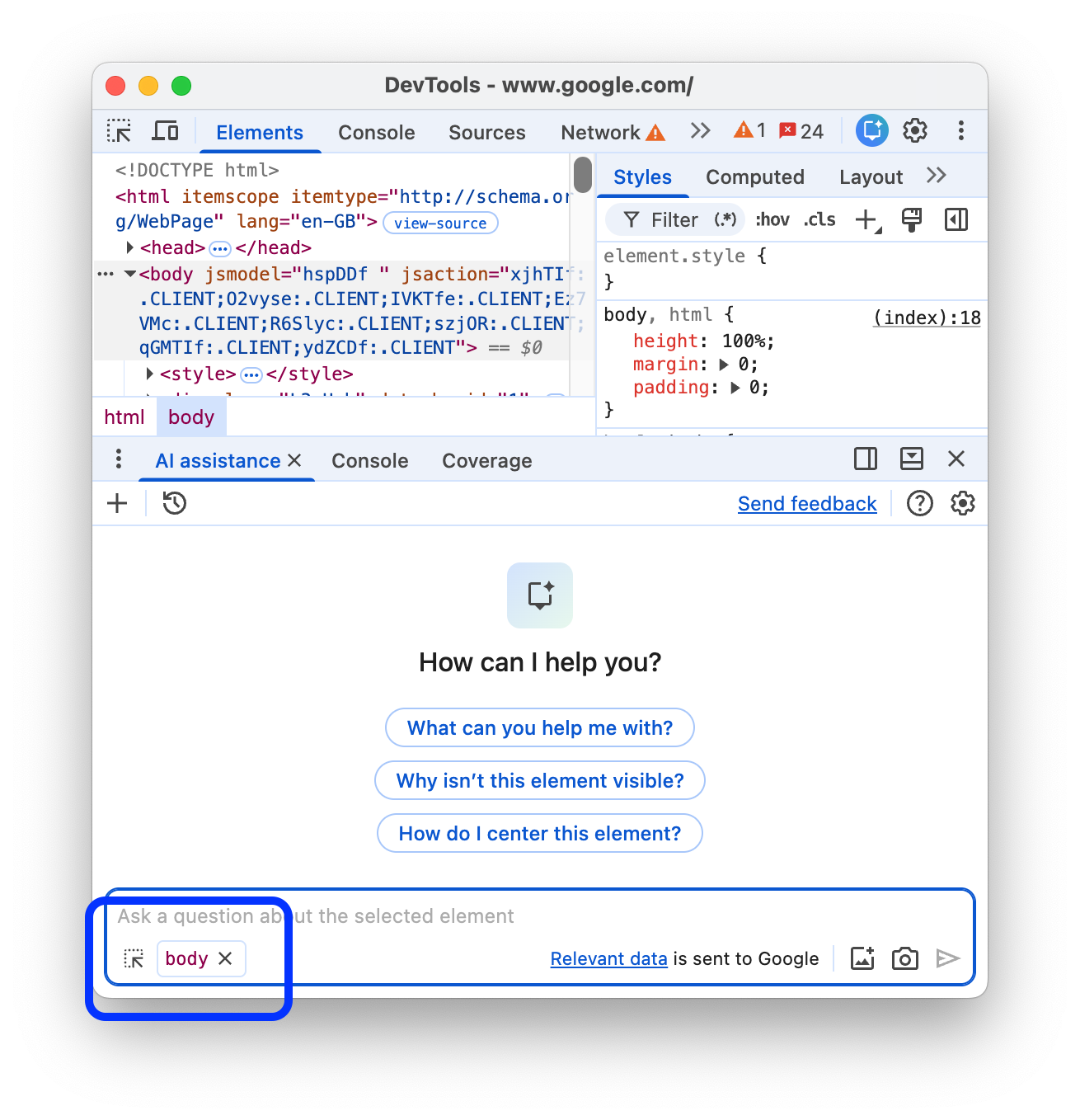Toggle the .cls element classes panel
The width and height of the screenshot is (1080, 1120).
point(819,219)
